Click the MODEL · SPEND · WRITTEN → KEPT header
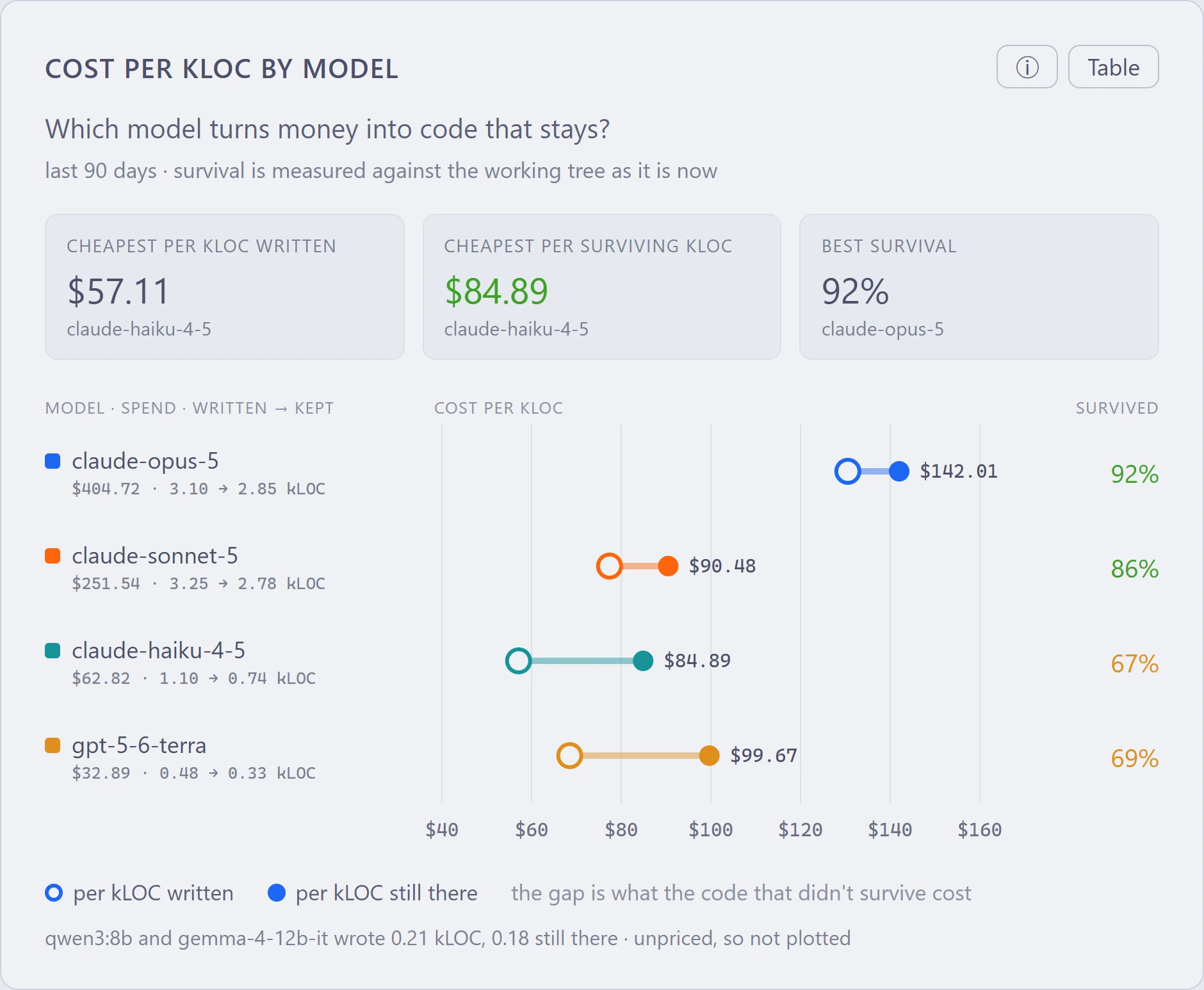1204x990 pixels. [190, 408]
